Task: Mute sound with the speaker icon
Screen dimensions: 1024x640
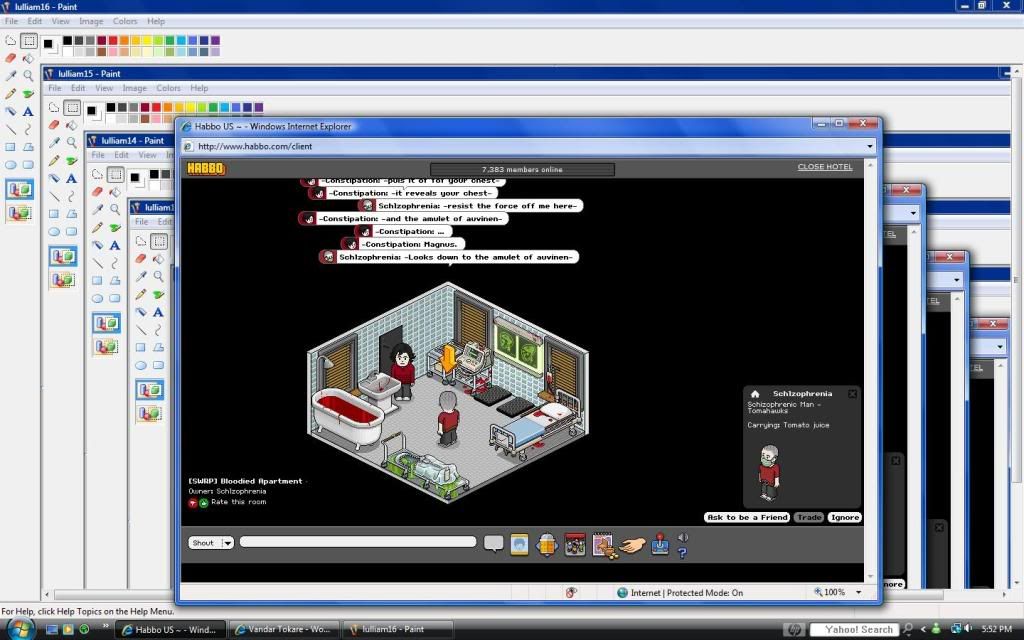Action: coord(683,538)
